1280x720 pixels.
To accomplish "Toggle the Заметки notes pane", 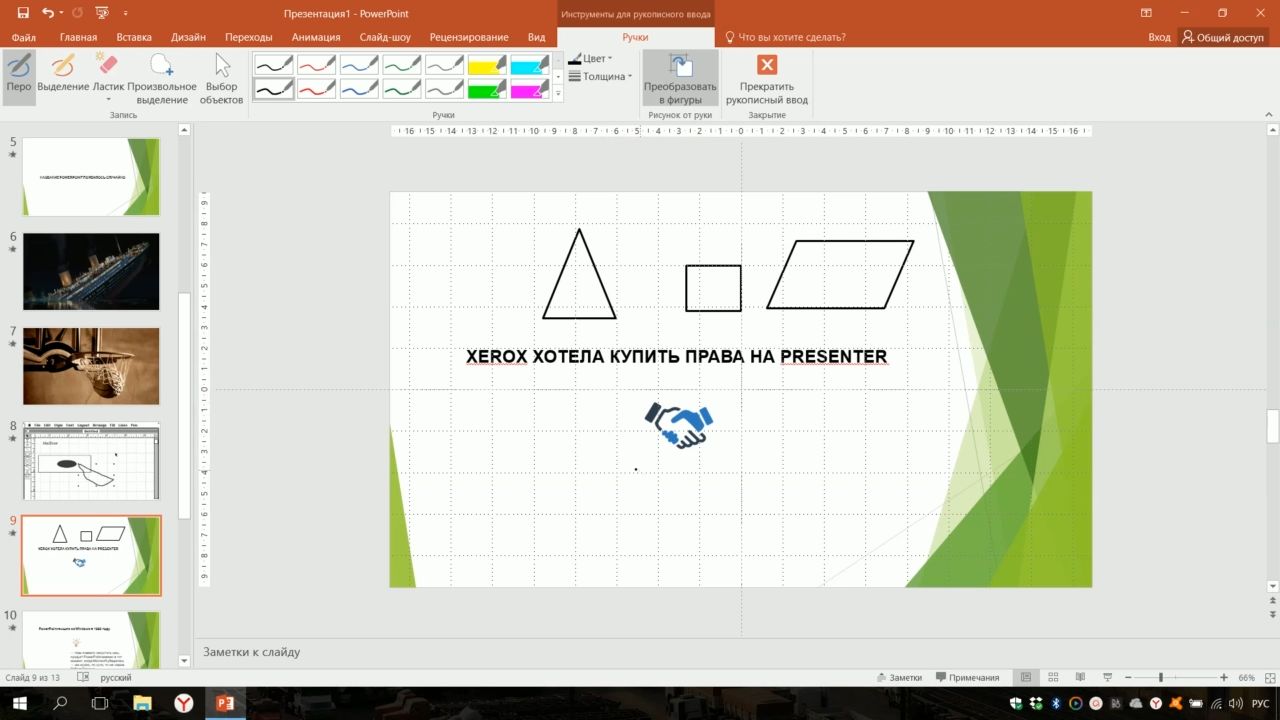I will [898, 677].
